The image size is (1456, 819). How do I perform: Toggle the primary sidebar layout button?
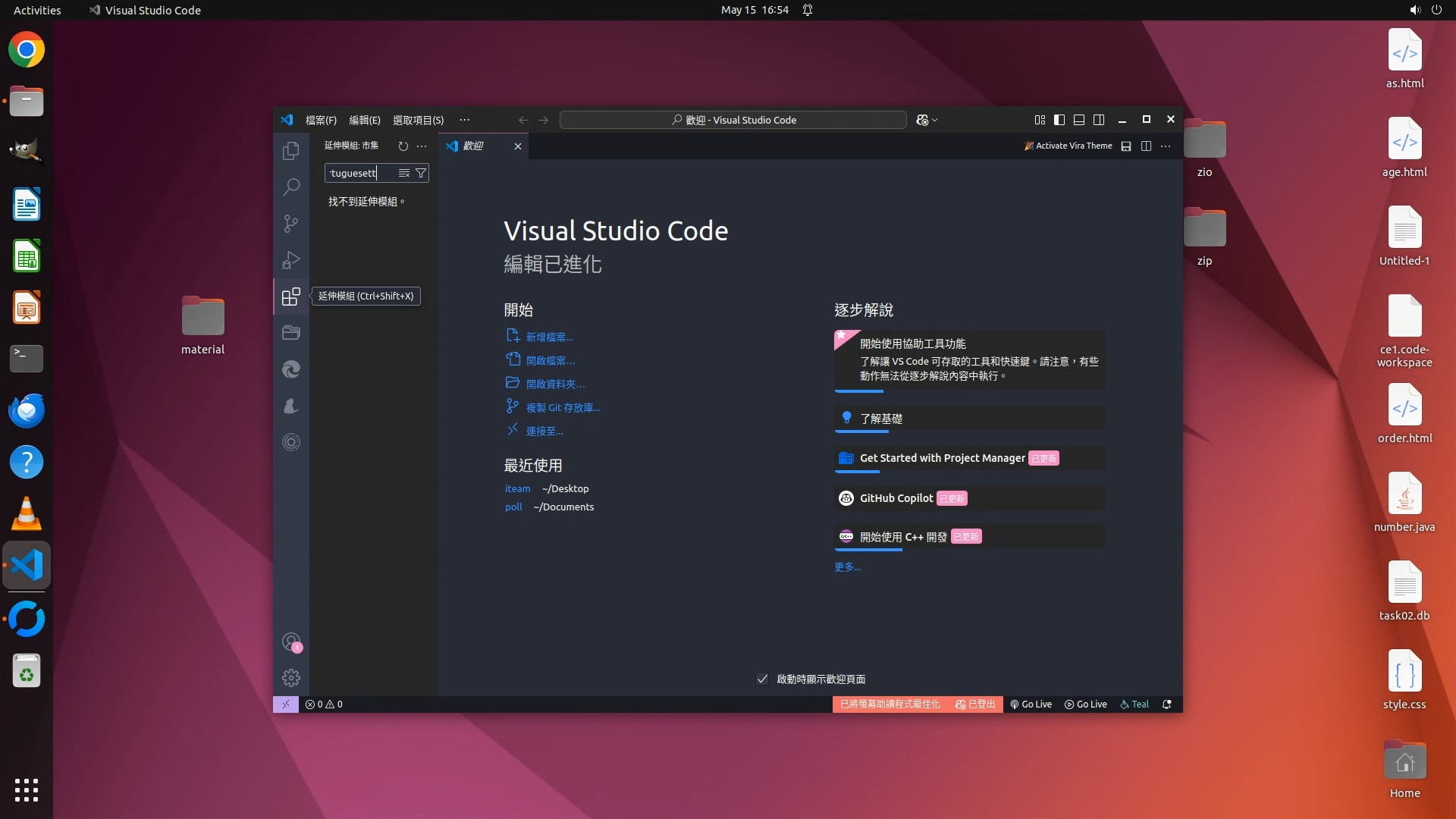click(x=1059, y=120)
